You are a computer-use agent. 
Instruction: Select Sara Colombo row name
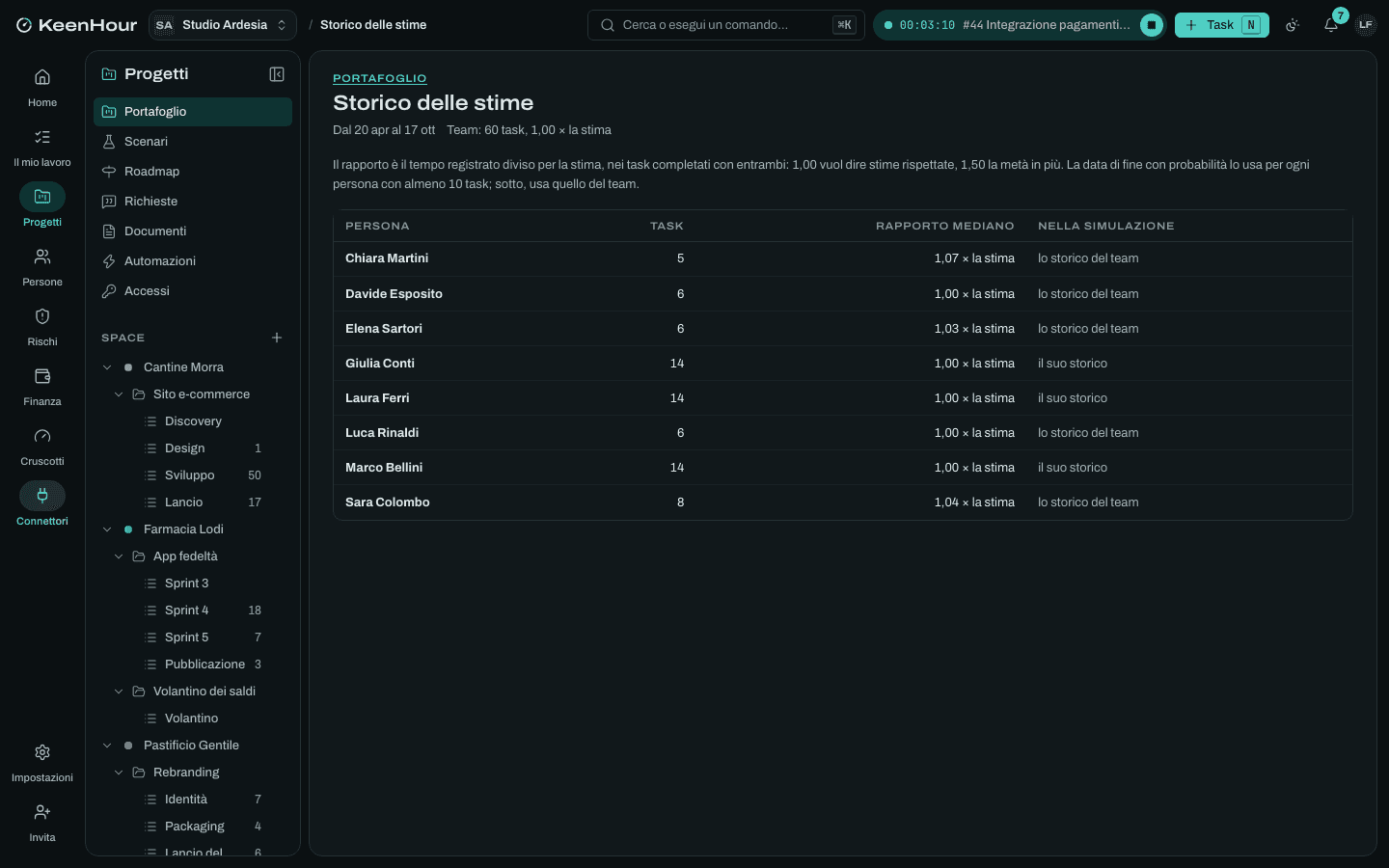(x=388, y=502)
